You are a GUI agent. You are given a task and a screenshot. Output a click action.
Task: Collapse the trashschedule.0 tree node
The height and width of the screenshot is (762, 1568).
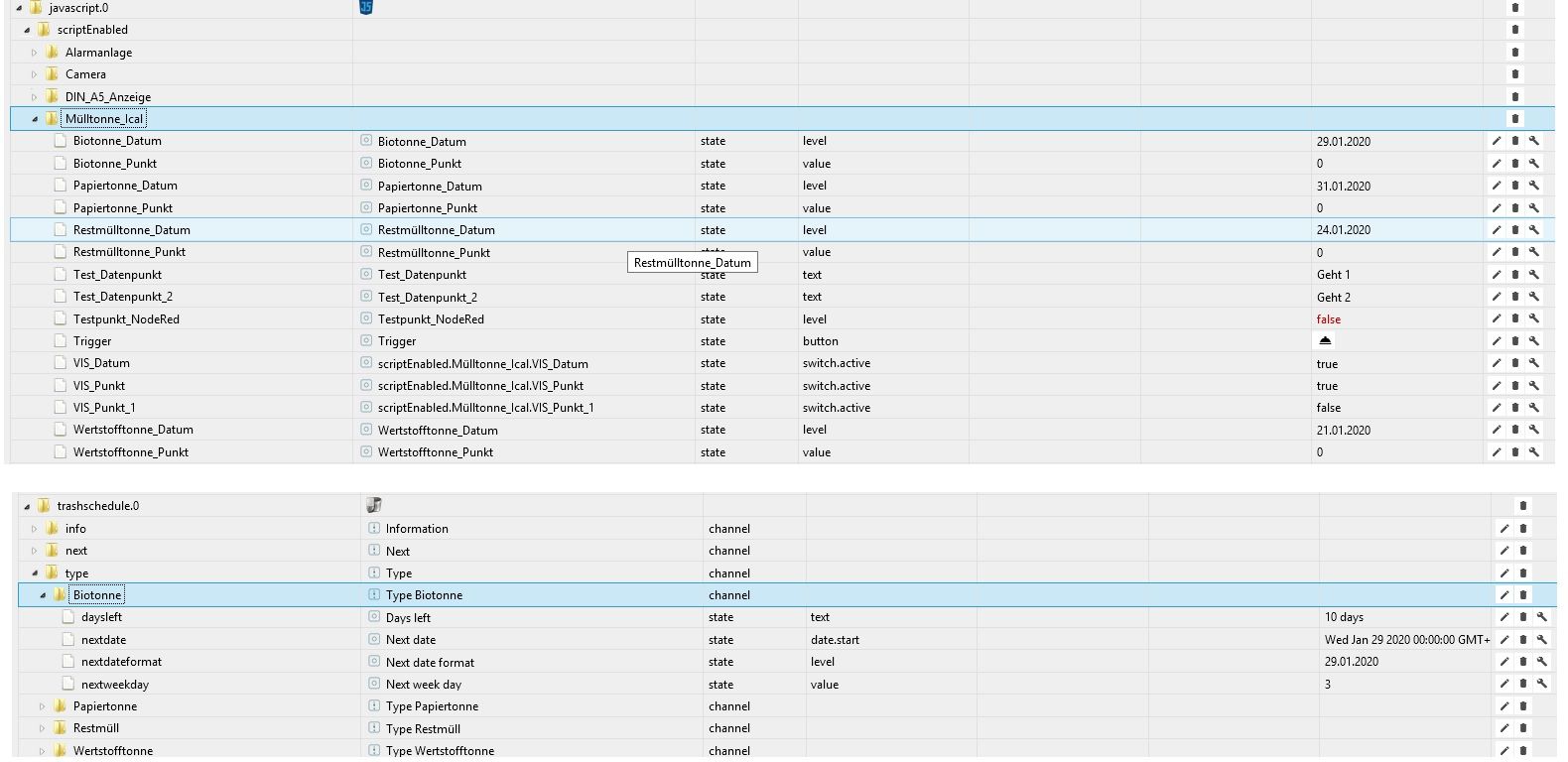[x=27, y=506]
